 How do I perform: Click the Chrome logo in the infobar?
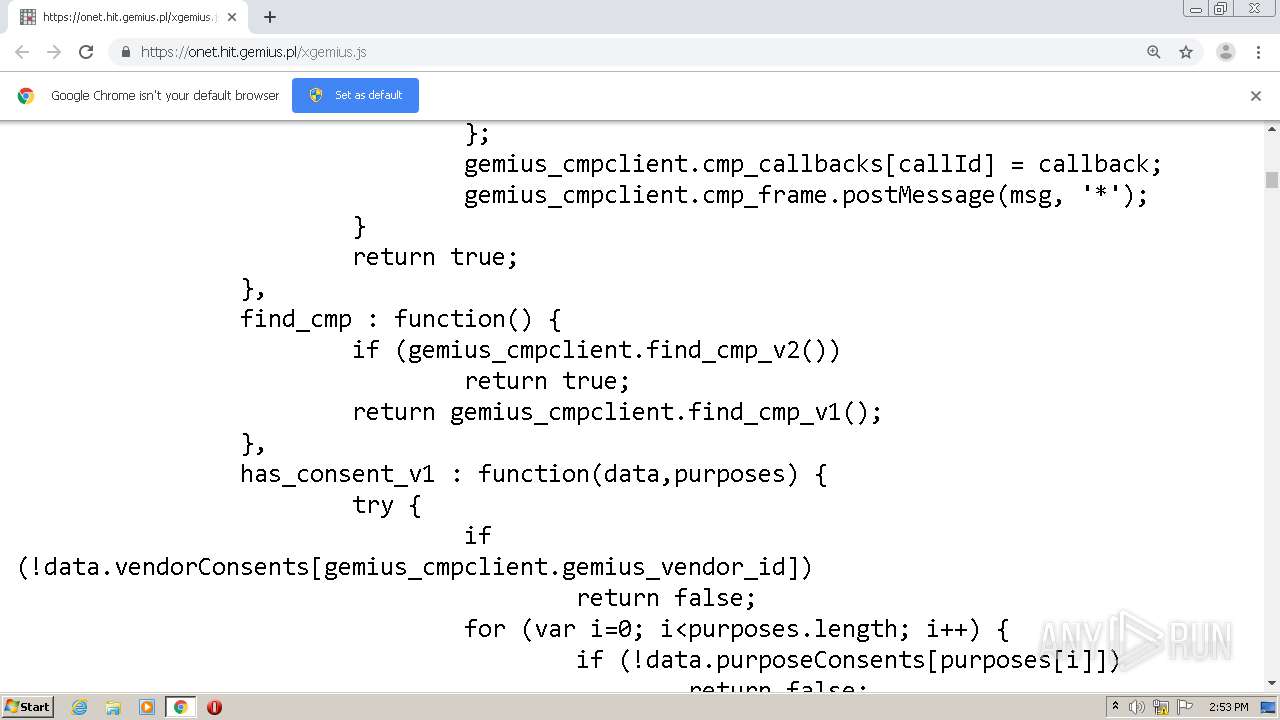pyautogui.click(x=26, y=96)
